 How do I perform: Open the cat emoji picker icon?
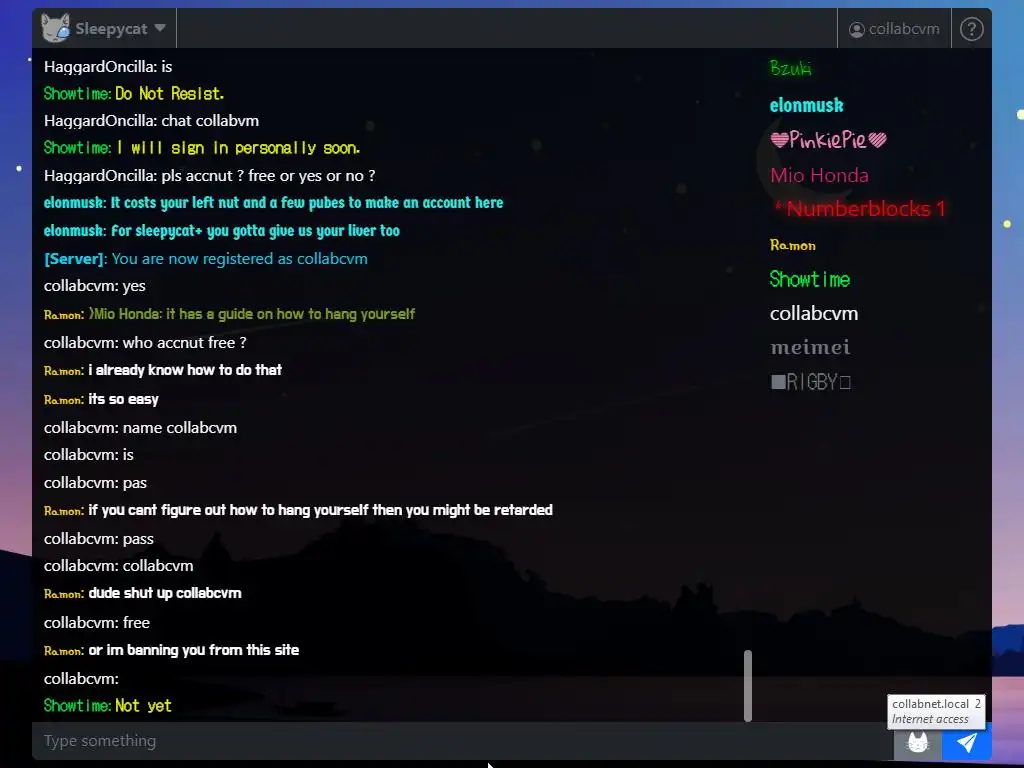[918, 743]
